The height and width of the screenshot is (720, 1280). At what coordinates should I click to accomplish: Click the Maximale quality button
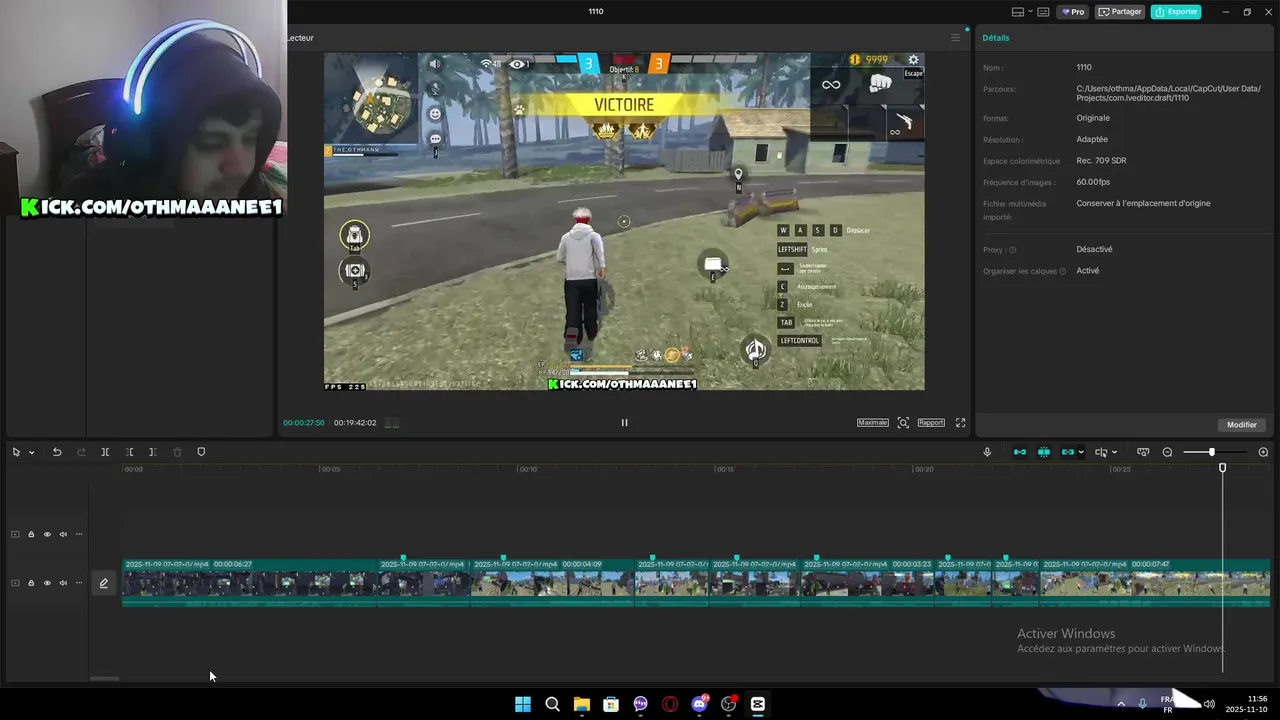click(873, 423)
